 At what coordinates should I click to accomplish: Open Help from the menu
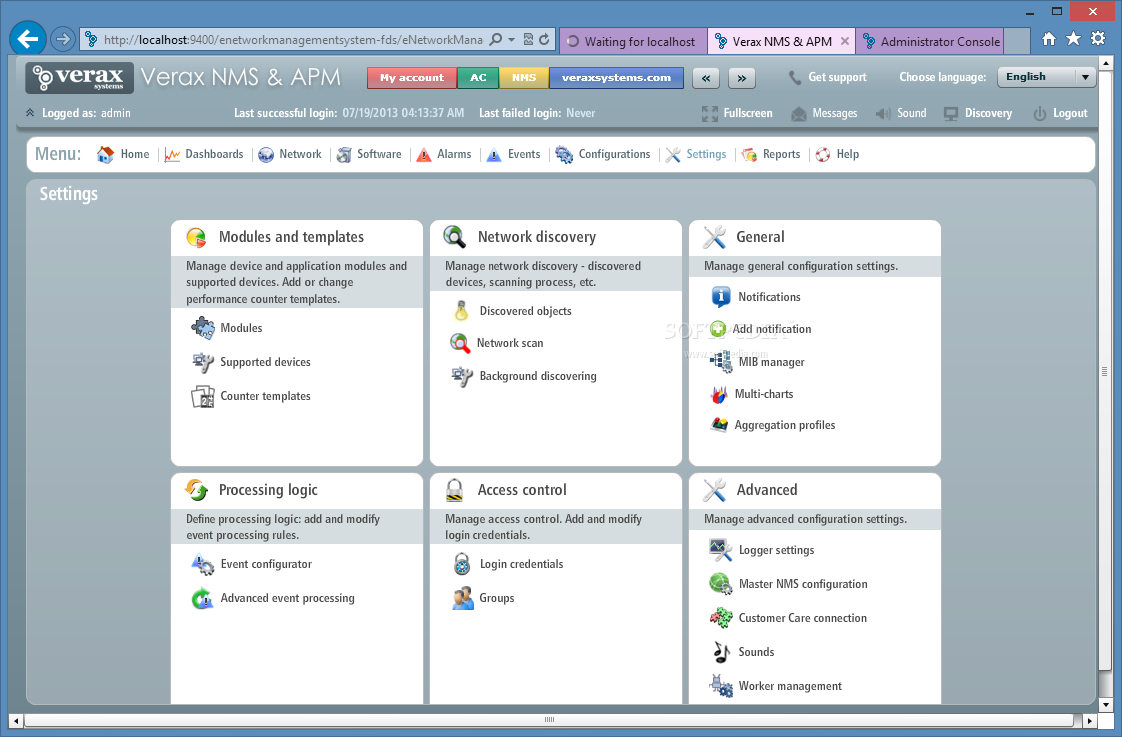837,155
